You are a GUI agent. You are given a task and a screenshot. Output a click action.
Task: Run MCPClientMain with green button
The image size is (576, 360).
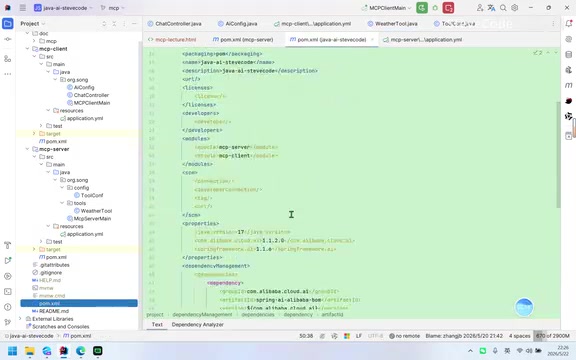[422, 8]
